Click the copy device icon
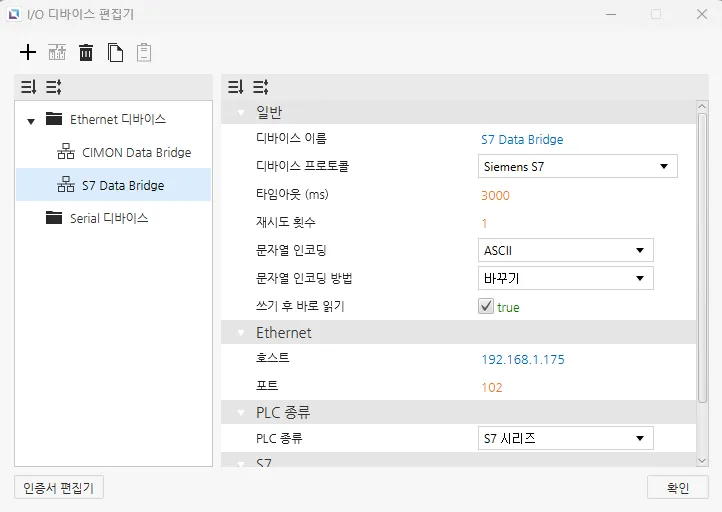The image size is (722, 512). point(116,52)
